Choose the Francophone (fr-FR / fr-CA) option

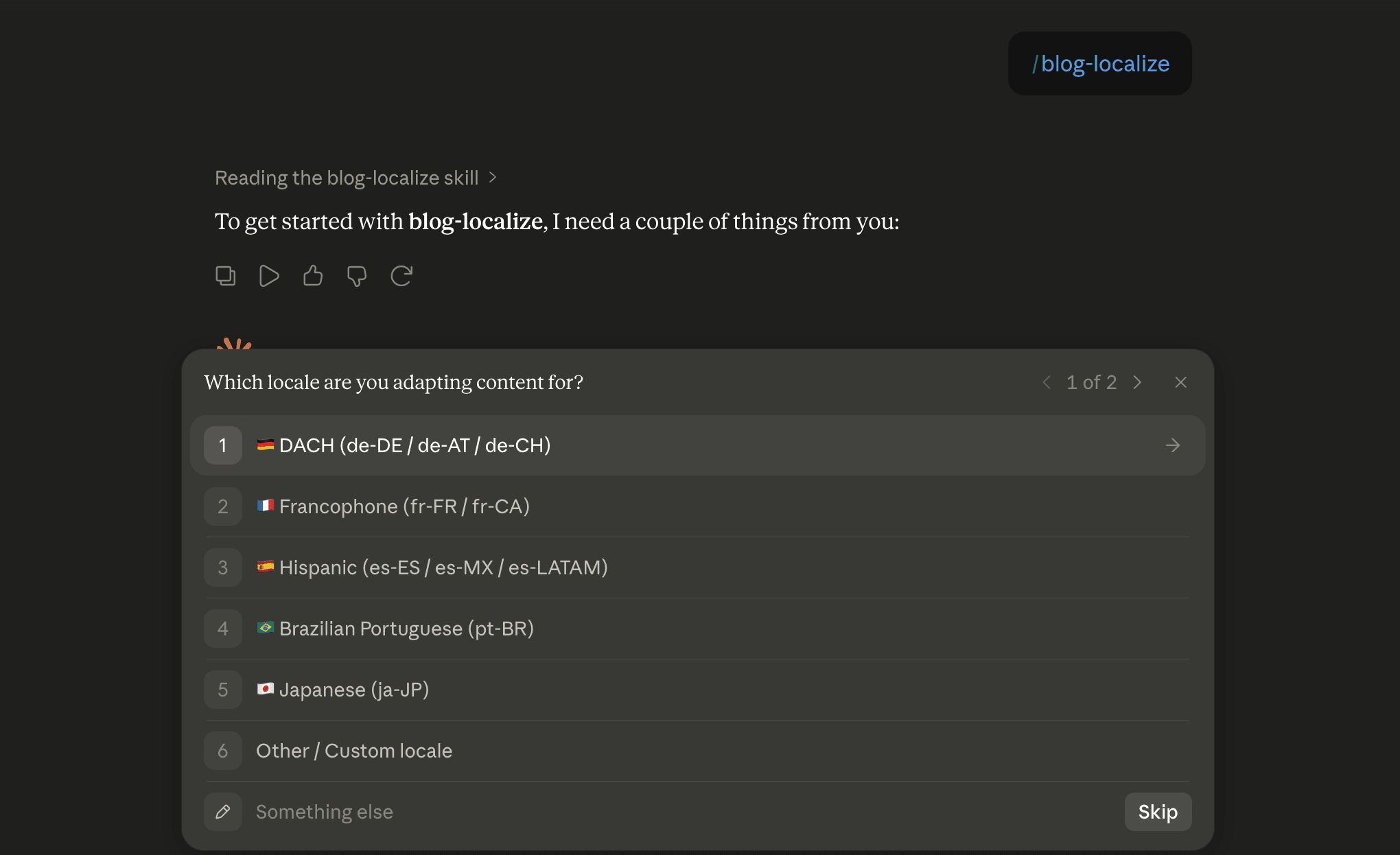[x=697, y=506]
